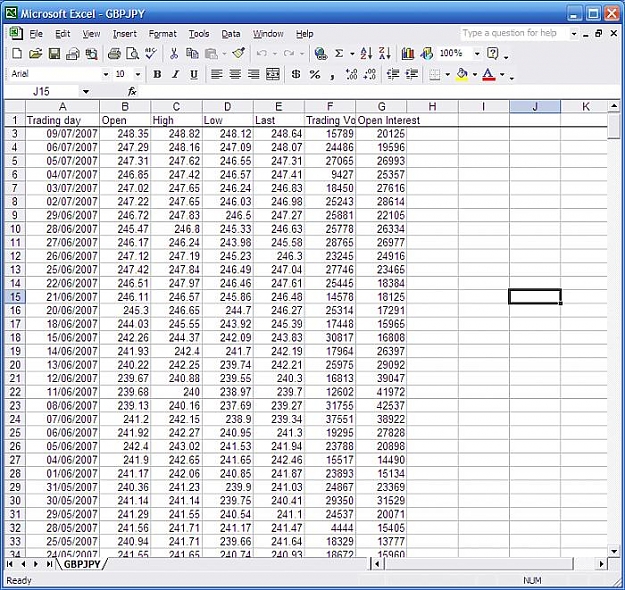Screen dimensions: 625x590
Task: Select row 15 header
Action: tap(15, 297)
